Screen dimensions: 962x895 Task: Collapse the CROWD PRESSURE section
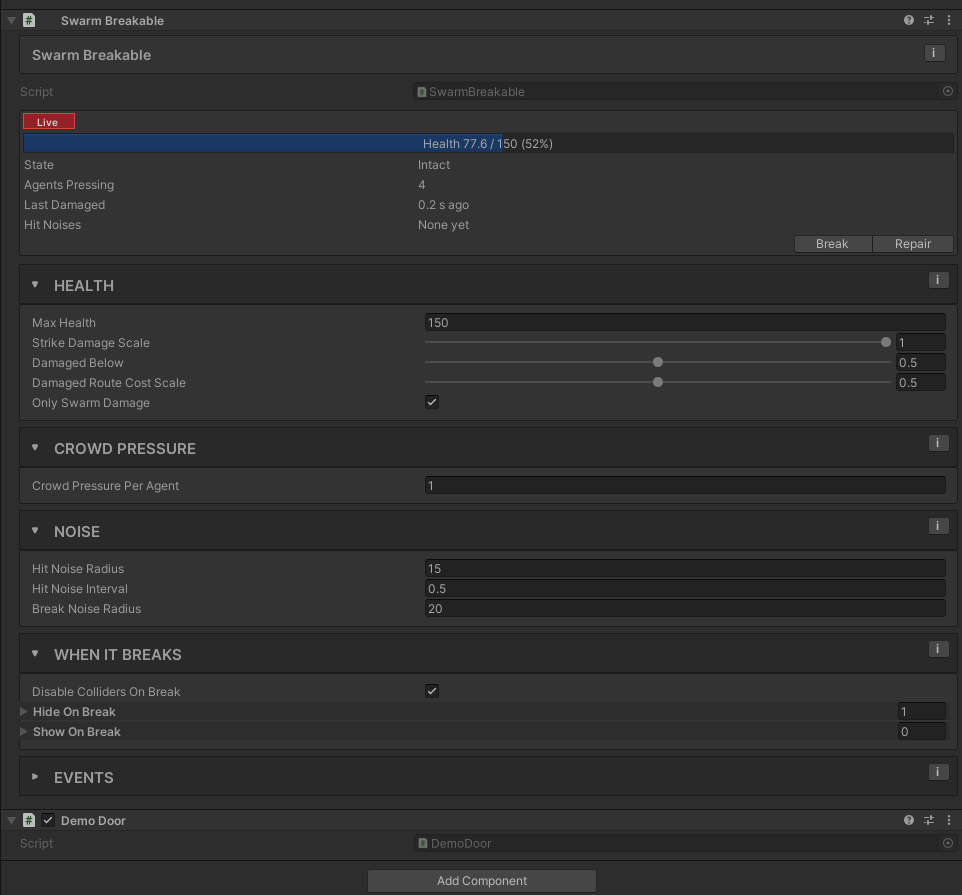(x=35, y=448)
